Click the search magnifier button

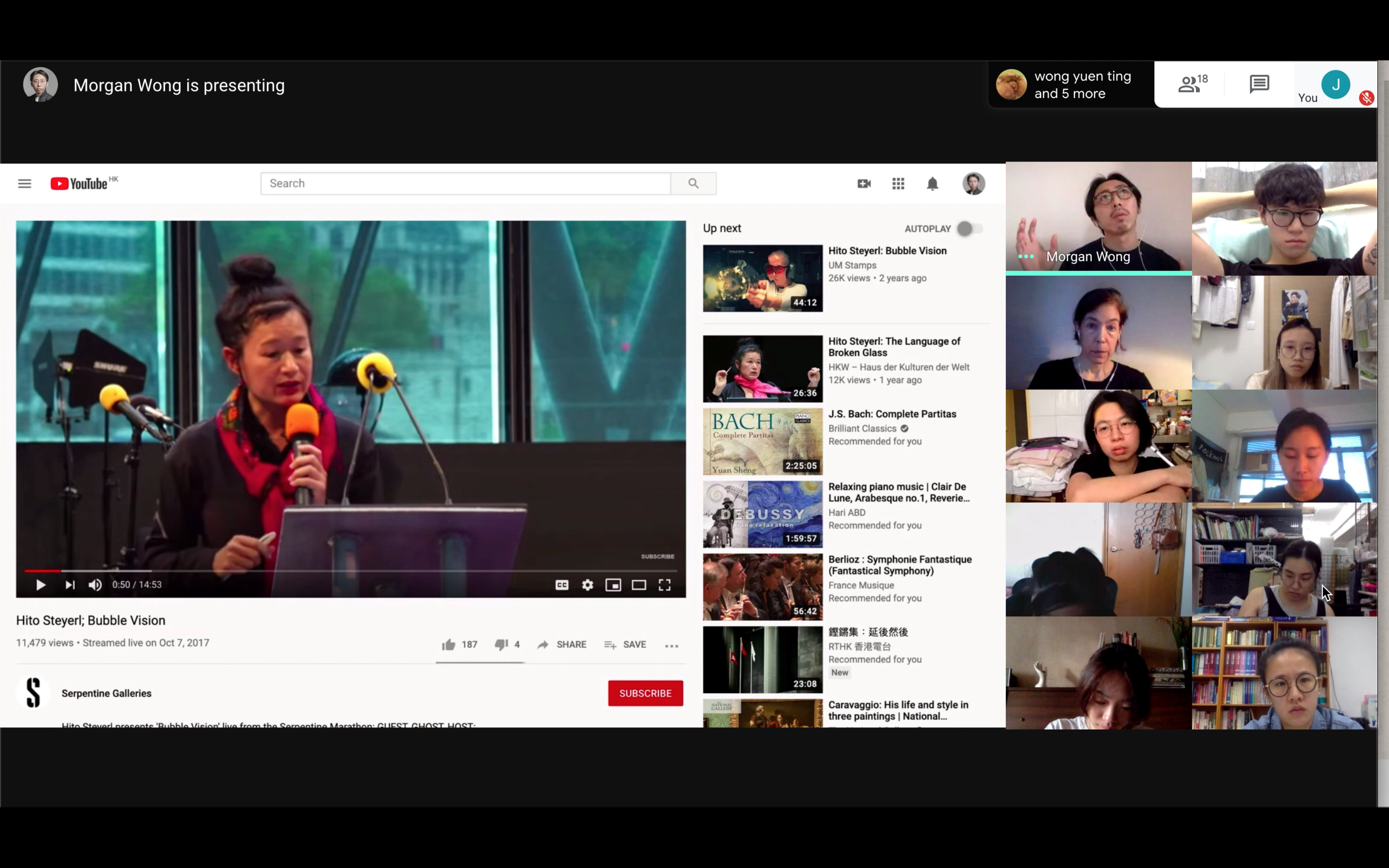(693, 184)
